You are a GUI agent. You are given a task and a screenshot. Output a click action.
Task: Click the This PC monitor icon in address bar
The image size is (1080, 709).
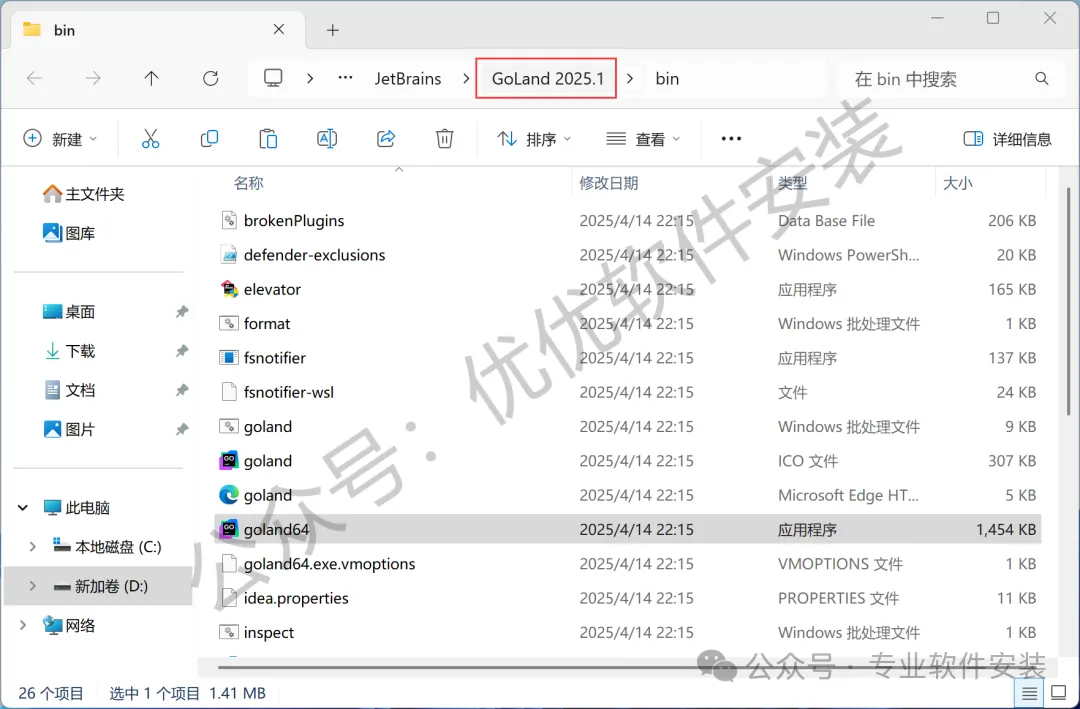(273, 78)
